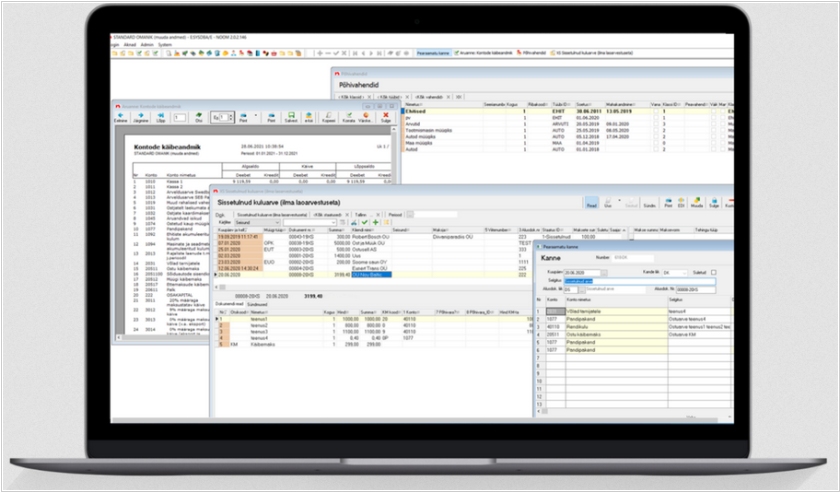Open the Admin menu
The width and height of the screenshot is (840, 492).
pos(146,45)
